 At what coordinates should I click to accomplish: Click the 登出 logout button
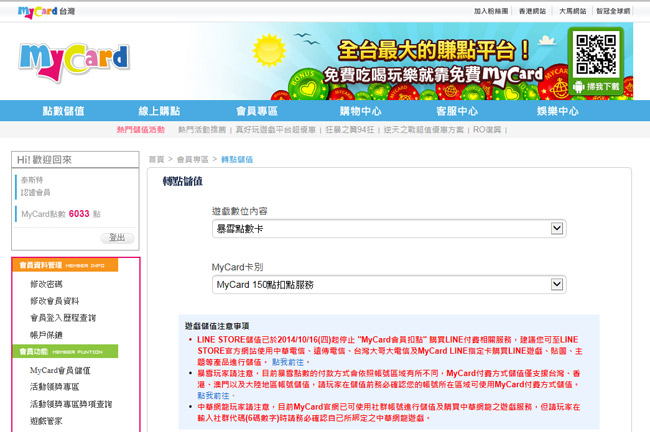[x=118, y=238]
